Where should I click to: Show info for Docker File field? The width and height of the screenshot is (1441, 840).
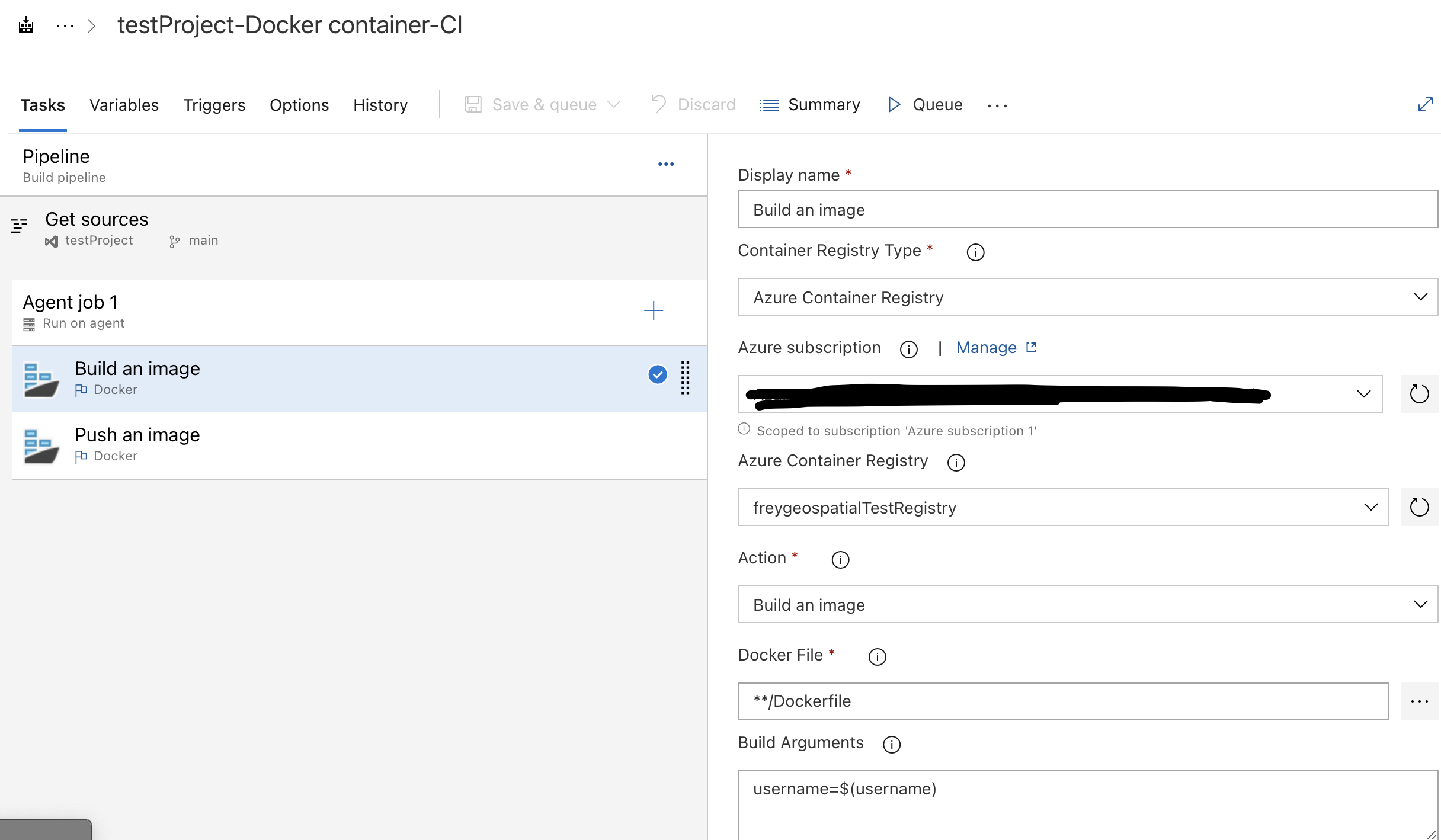click(x=877, y=657)
